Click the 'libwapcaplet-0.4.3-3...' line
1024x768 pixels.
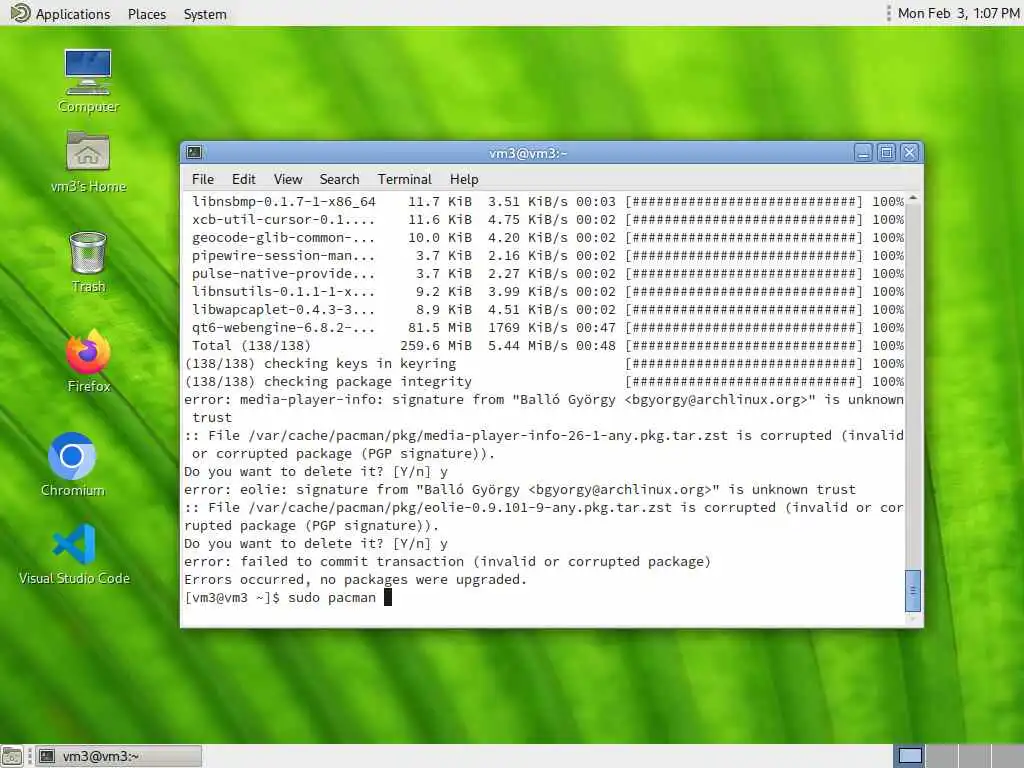pos(547,310)
